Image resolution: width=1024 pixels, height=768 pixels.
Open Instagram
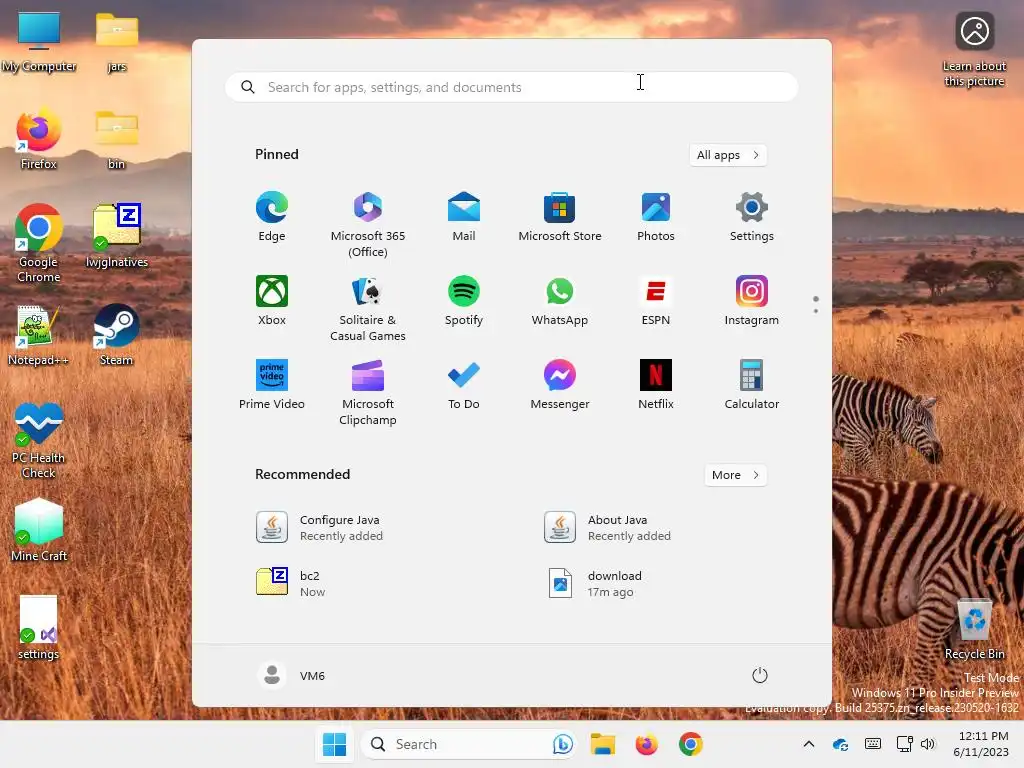(x=752, y=301)
